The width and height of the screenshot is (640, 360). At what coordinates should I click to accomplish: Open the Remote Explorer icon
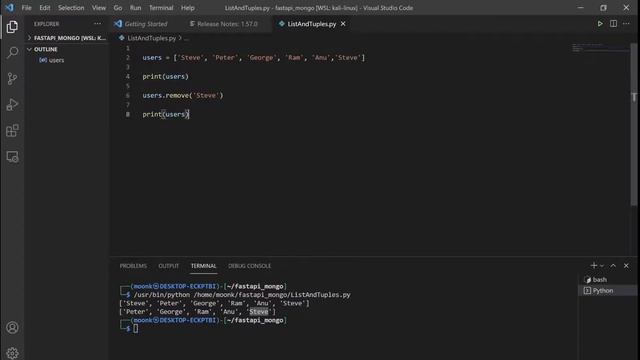[12, 157]
